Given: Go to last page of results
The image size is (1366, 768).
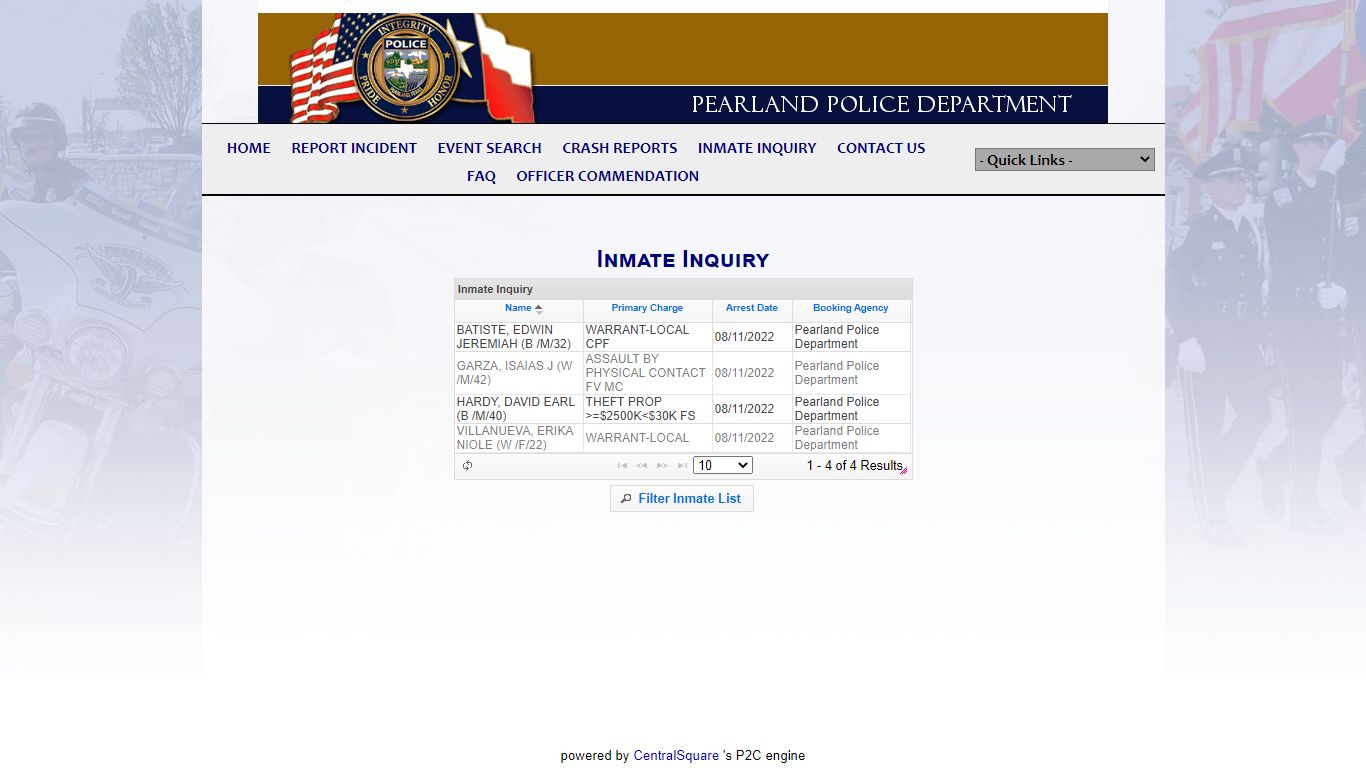Looking at the screenshot, I should point(682,466).
